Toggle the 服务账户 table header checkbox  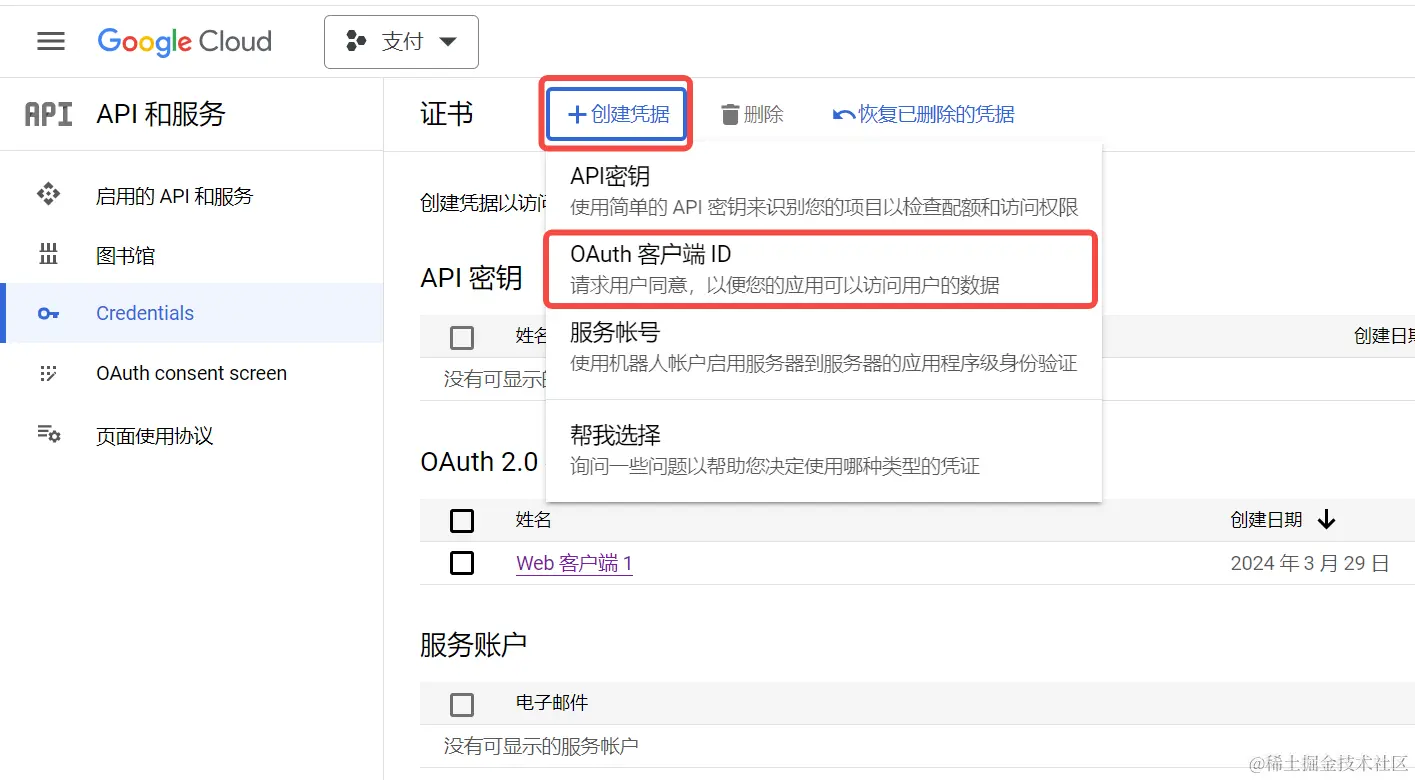[462, 705]
